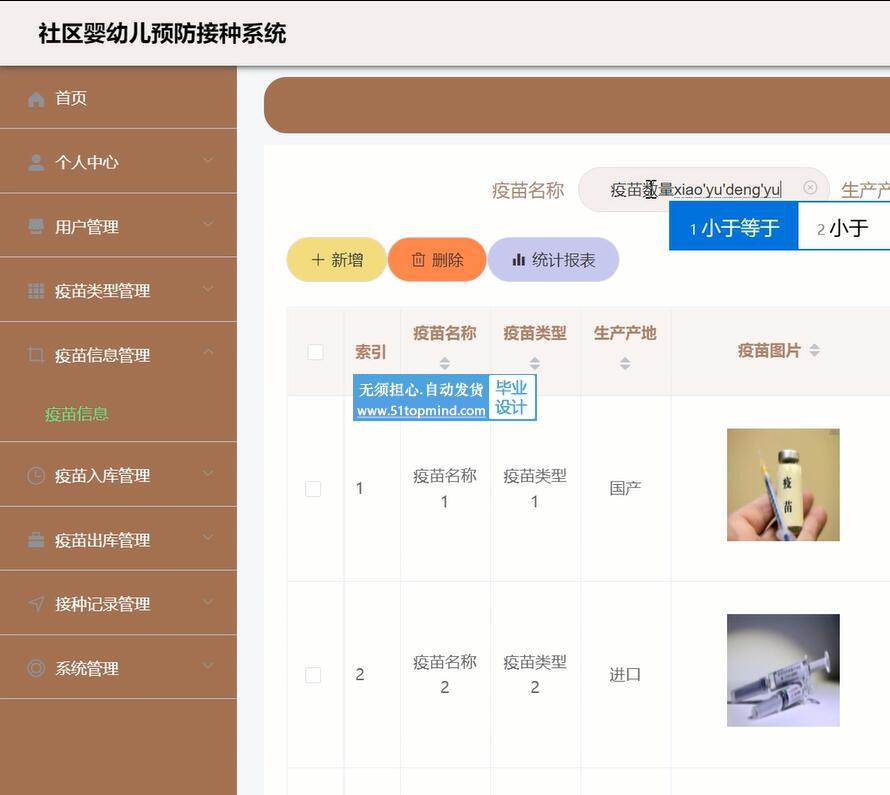
Task: Expand the 疫苗入库管理 menu
Action: 208,473
